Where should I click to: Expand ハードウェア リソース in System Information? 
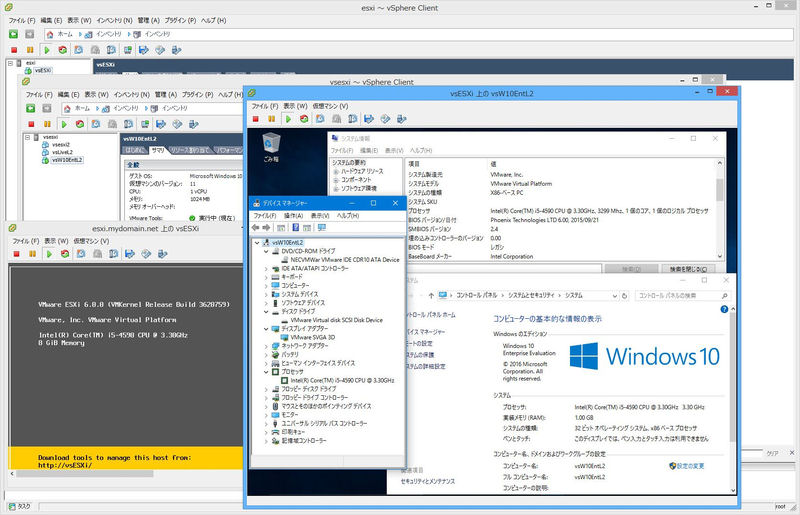(x=336, y=171)
